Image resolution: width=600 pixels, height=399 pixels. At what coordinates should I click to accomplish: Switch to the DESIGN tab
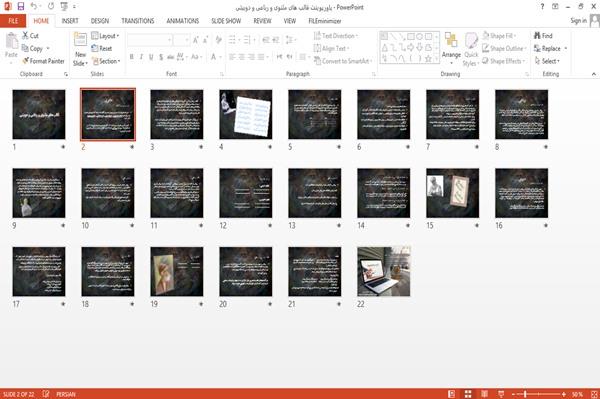pos(100,21)
